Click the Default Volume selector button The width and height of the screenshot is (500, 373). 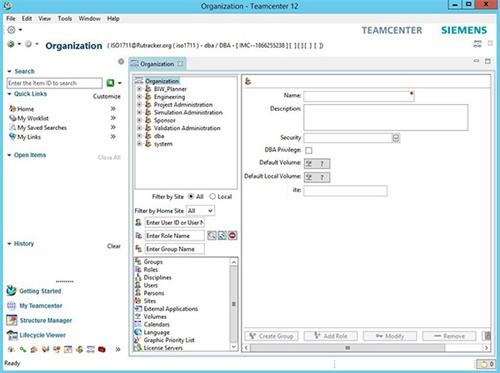coord(317,163)
